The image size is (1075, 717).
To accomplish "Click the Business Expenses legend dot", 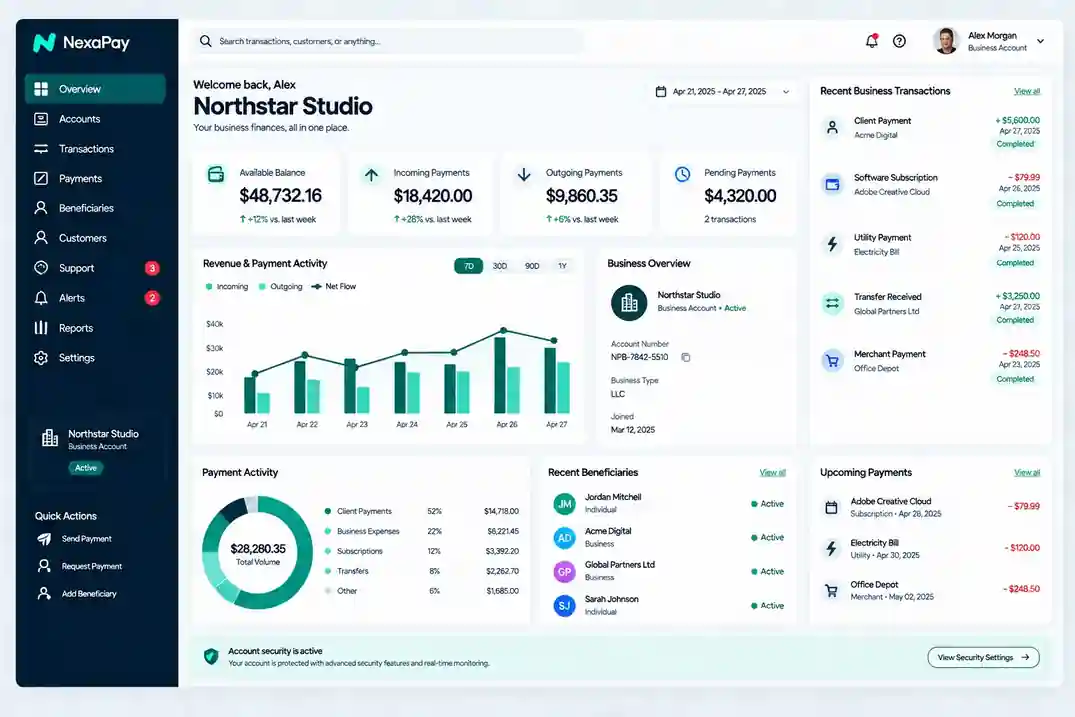I will click(x=328, y=531).
